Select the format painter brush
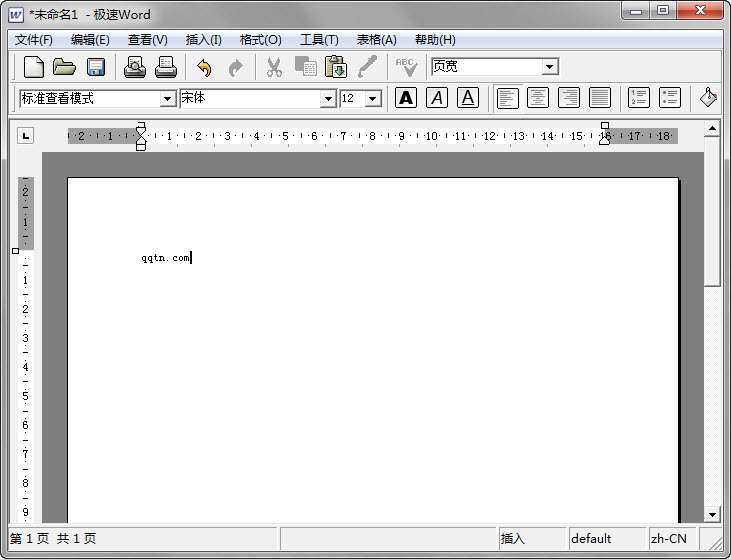Image resolution: width=731 pixels, height=559 pixels. (x=367, y=67)
